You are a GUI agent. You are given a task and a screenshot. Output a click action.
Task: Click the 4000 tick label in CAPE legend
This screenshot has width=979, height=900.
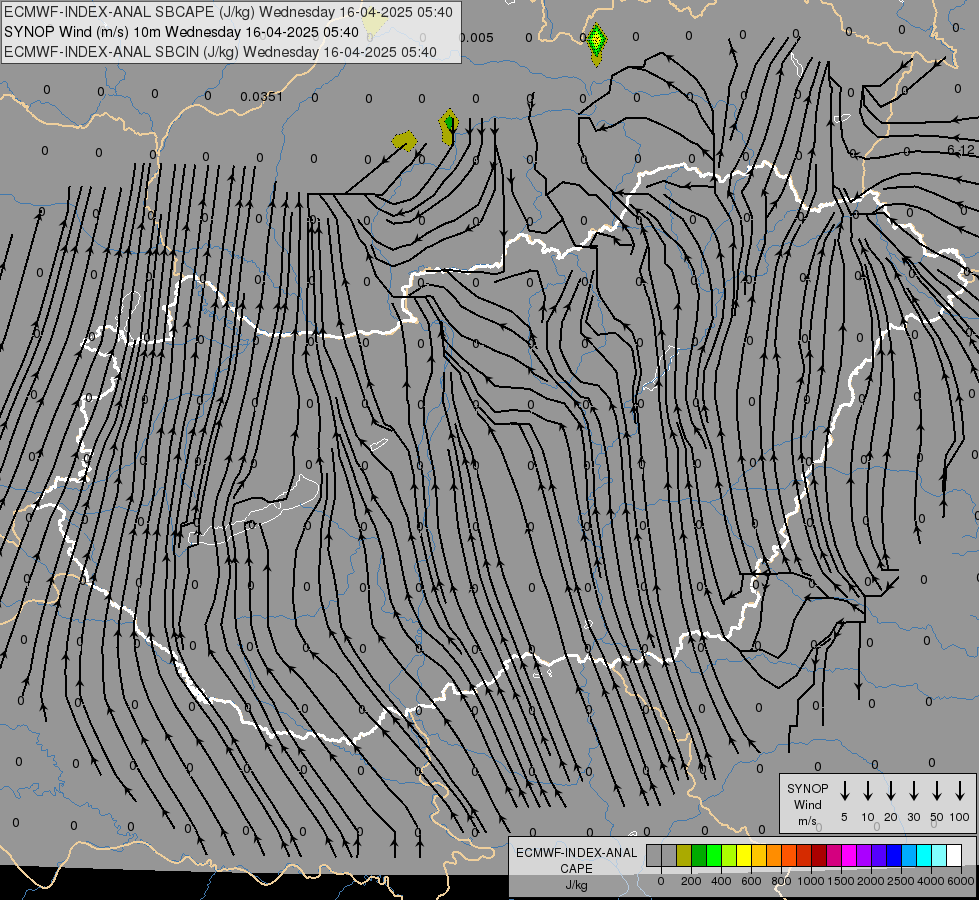coord(931,881)
